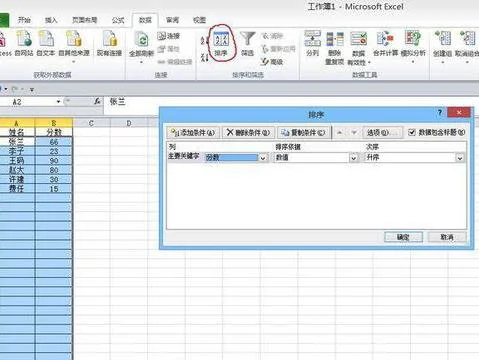Open the 审阅 (Review) ribbon tab
Image resolution: width=479 pixels, height=360 pixels.
(x=172, y=20)
